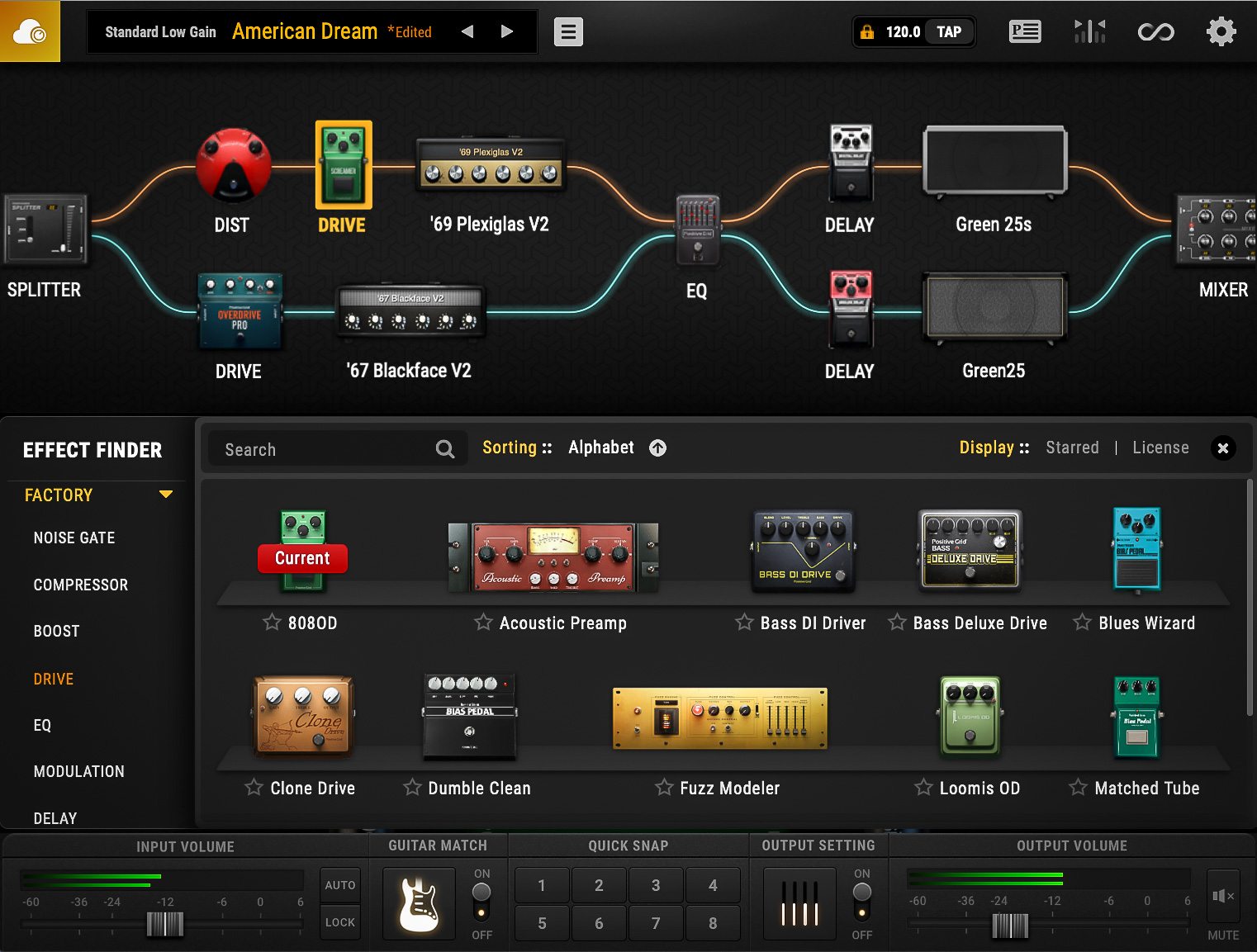Star the Dumble Clean pedal

coord(412,787)
